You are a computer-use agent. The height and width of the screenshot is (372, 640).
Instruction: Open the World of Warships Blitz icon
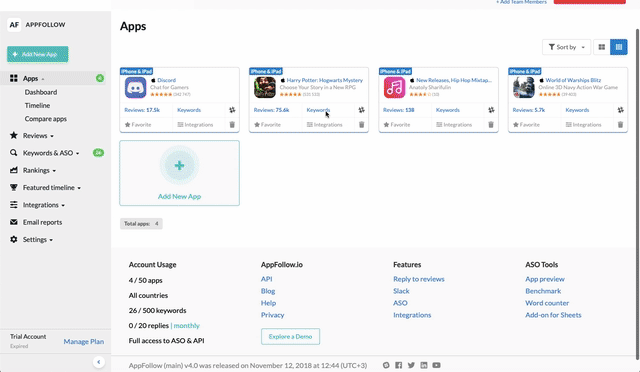click(524, 87)
